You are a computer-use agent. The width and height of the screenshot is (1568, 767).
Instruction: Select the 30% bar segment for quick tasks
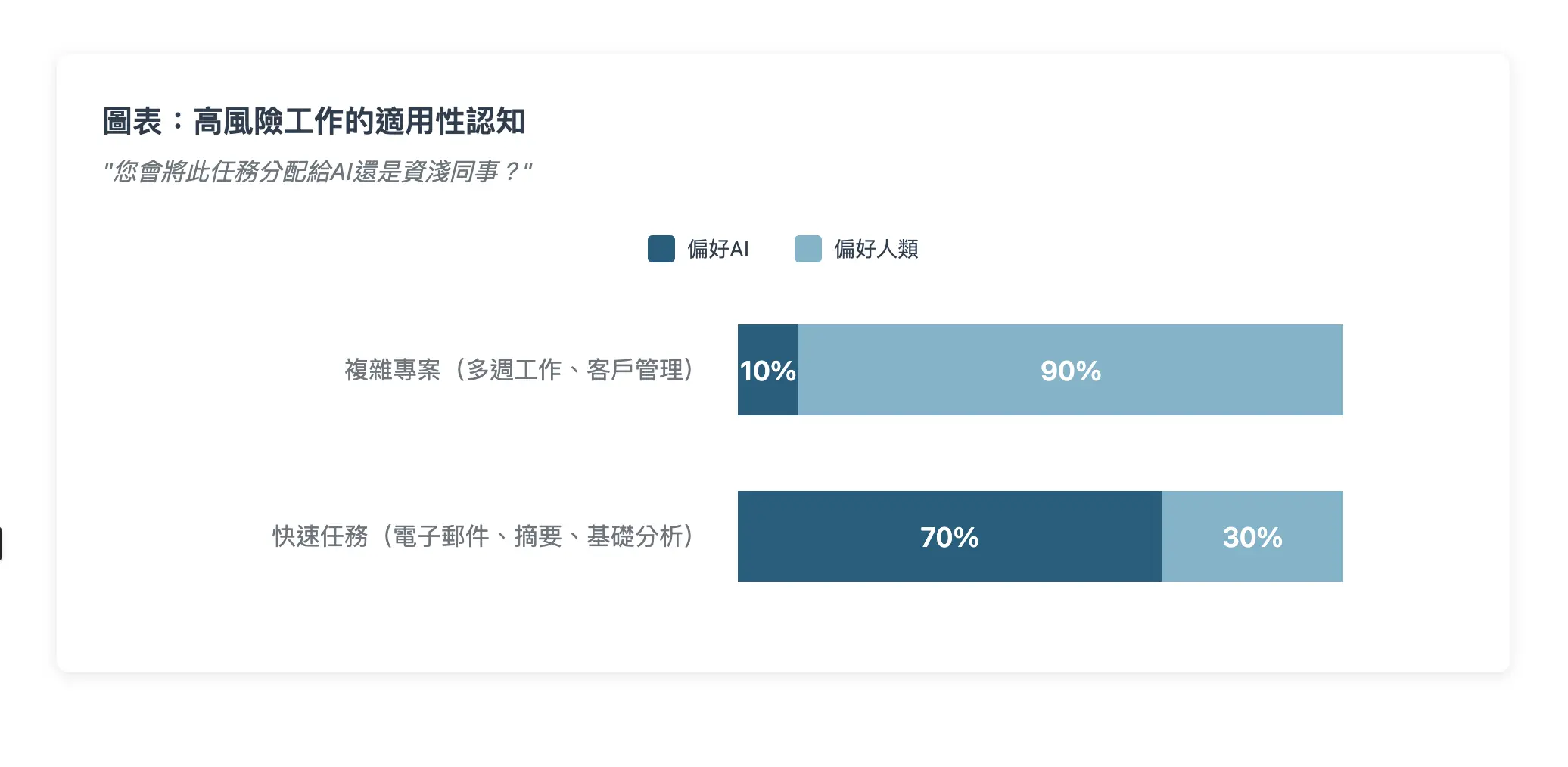pos(1252,536)
